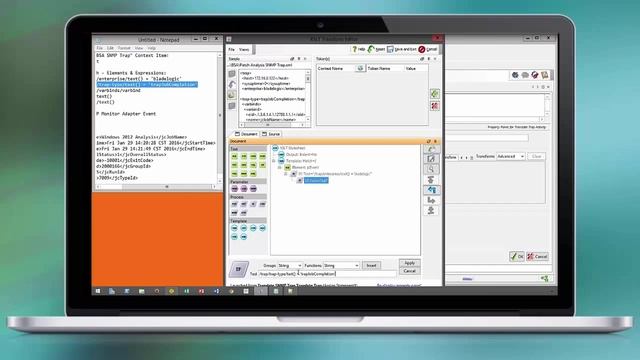Image resolution: width=640 pixels, height=360 pixels.
Task: Open the Help menu in Notepad
Action: (151, 48)
